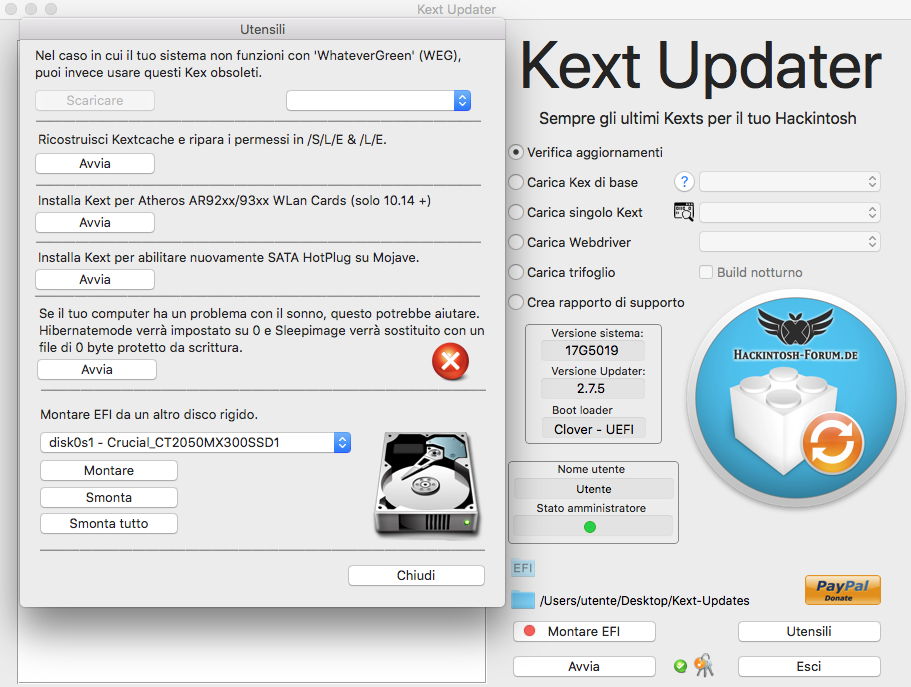Image resolution: width=911 pixels, height=687 pixels.
Task: Click the /Users/utente/Desktop/Kext-Updates path text
Action: [x=644, y=600]
